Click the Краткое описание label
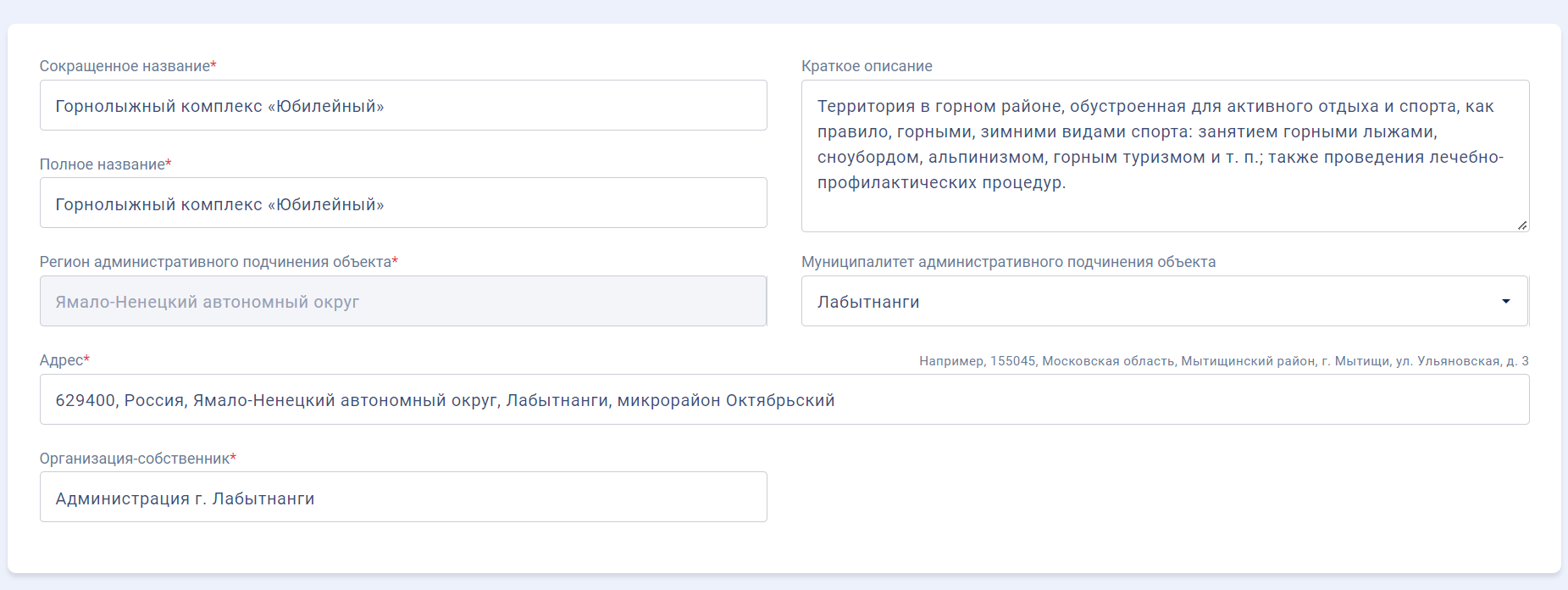The image size is (1568, 590). (867, 66)
